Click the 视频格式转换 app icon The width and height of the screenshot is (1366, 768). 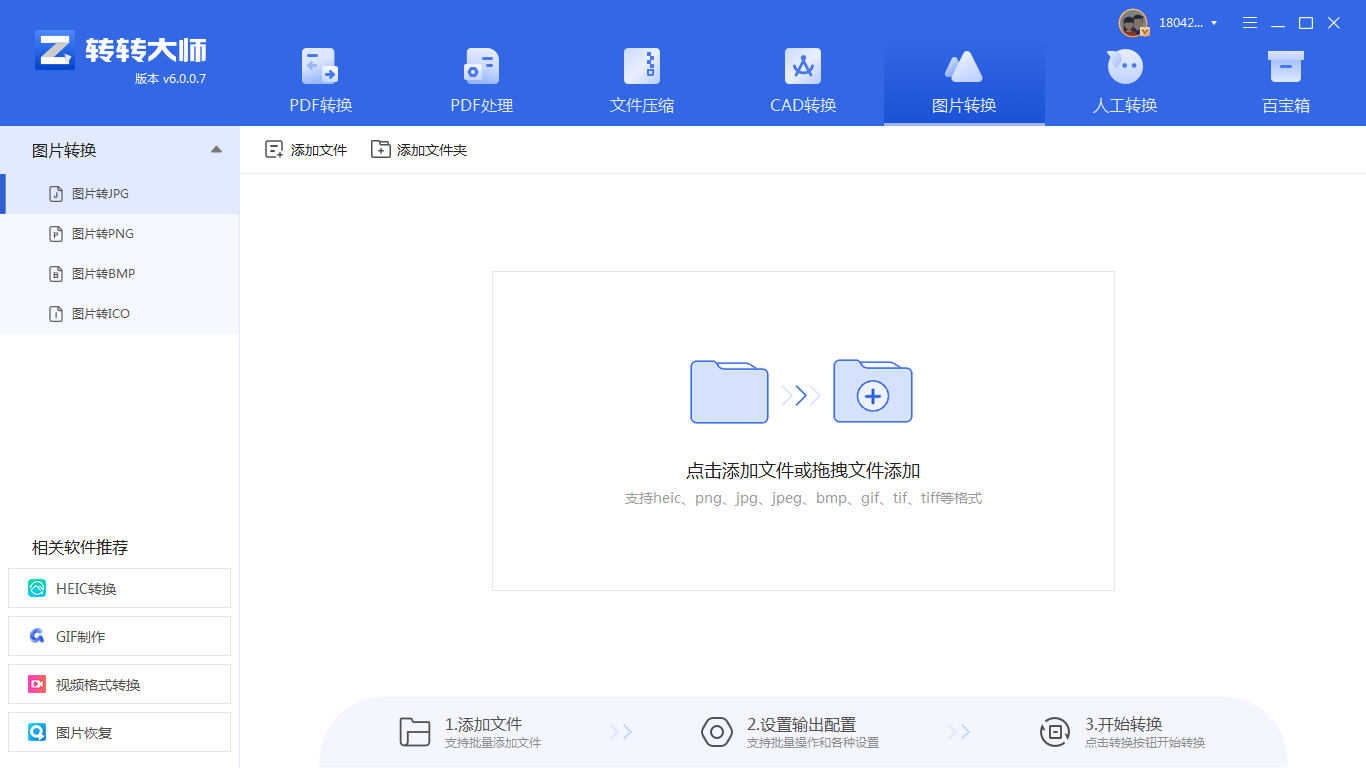tap(37, 684)
